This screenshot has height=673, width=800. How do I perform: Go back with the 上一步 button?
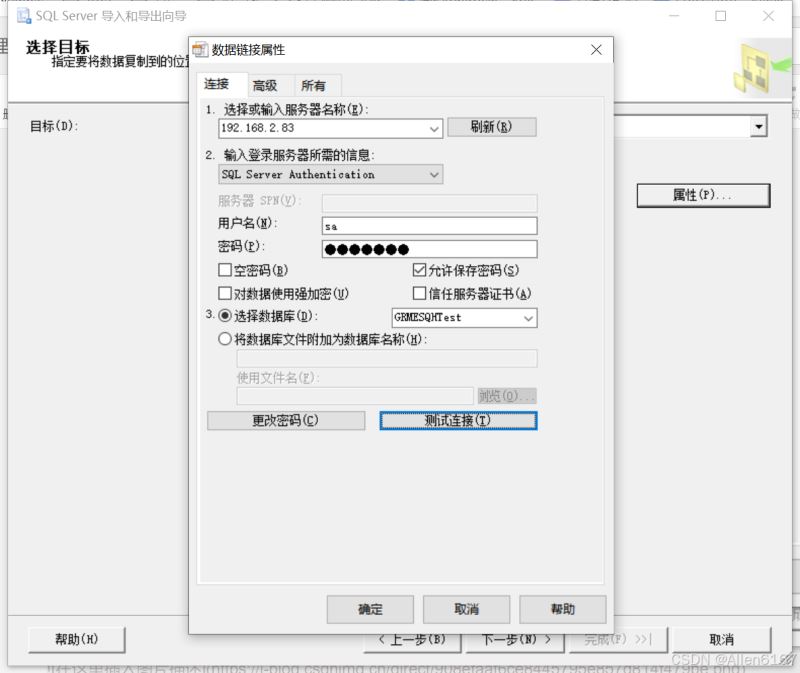(412, 640)
